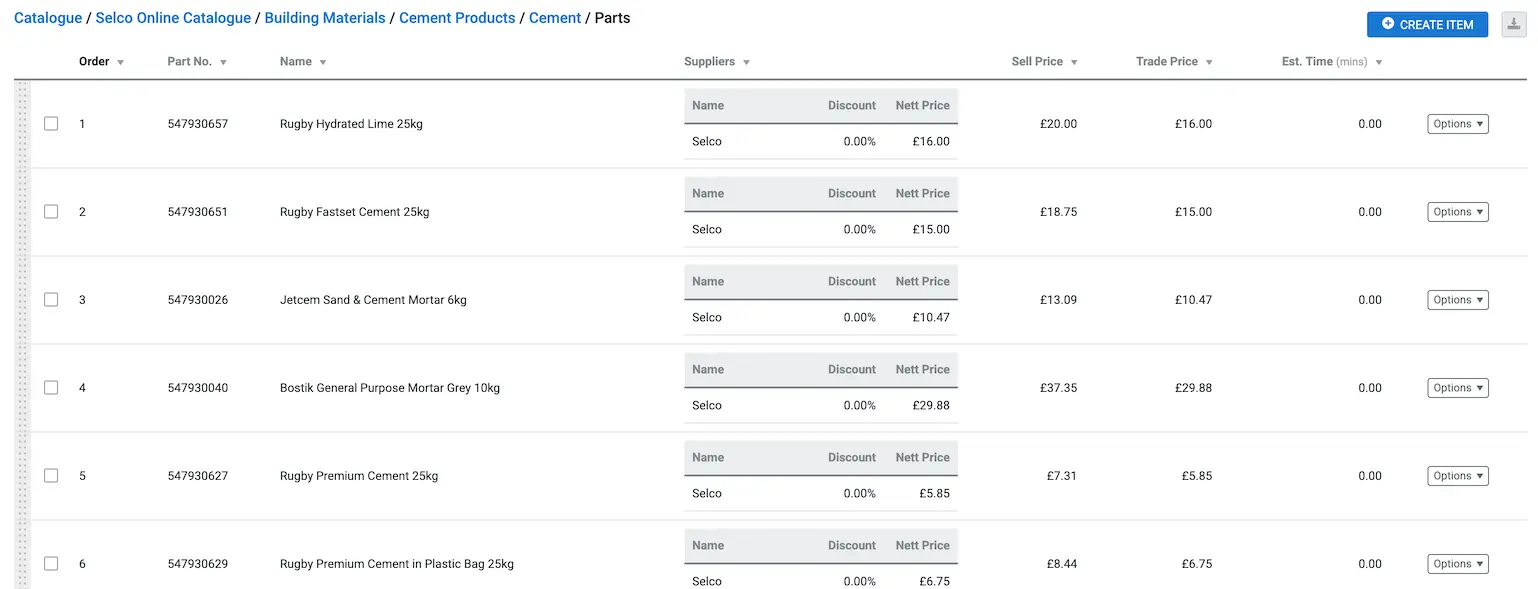Open Options dropdown for Rugby Premium Cement 25kg

1458,476
